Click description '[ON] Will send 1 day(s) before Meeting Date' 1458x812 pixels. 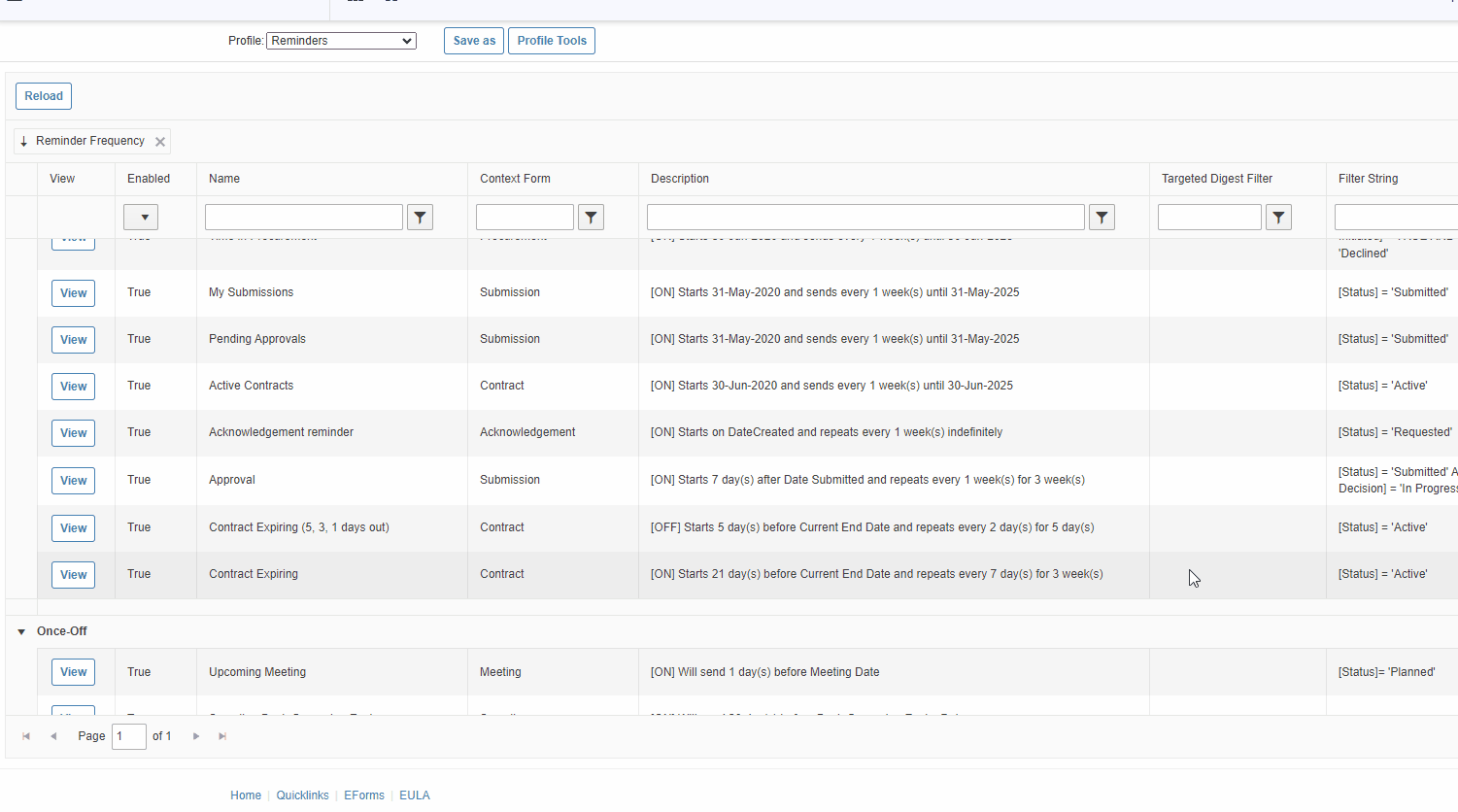click(x=765, y=672)
